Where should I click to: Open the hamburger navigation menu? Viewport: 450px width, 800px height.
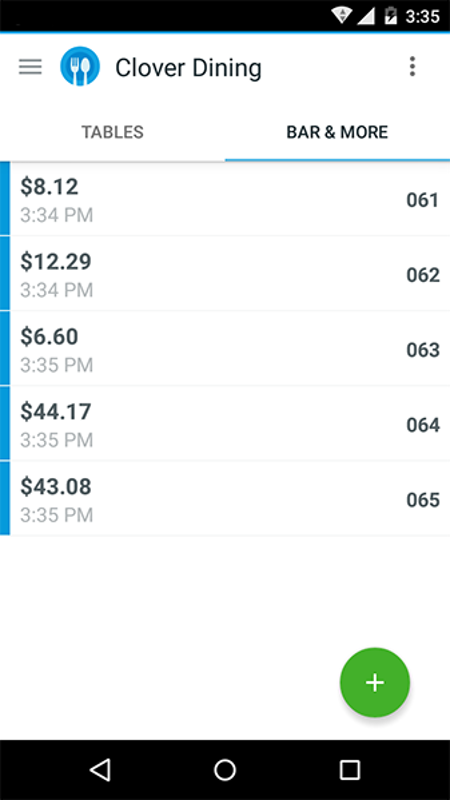(x=30, y=67)
